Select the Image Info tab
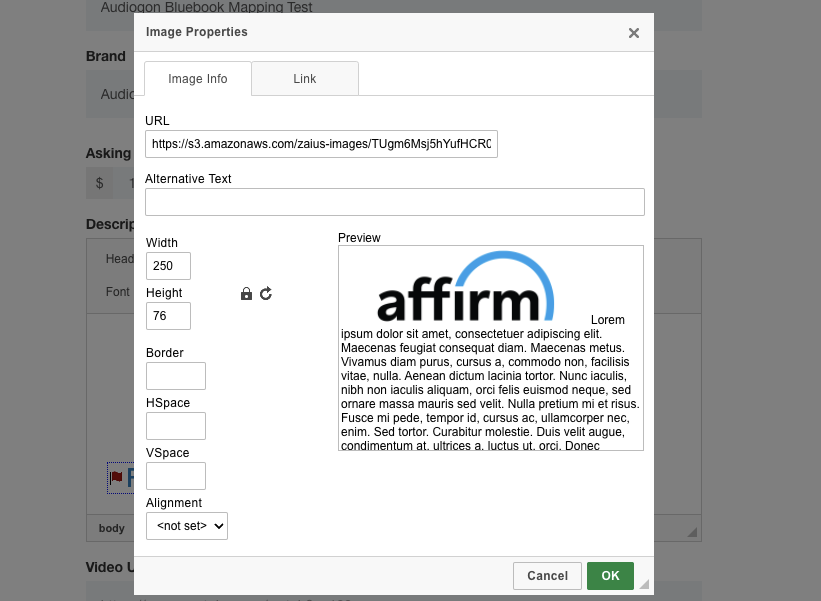 pos(198,79)
